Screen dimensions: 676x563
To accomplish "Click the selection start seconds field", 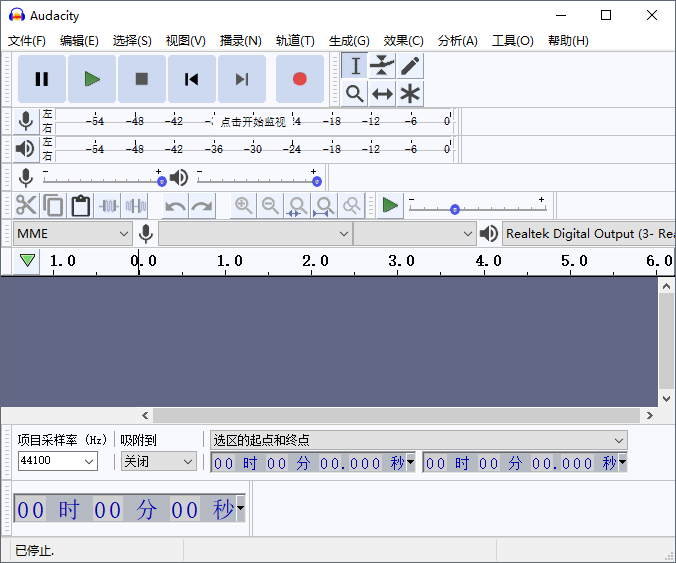I will pos(350,463).
